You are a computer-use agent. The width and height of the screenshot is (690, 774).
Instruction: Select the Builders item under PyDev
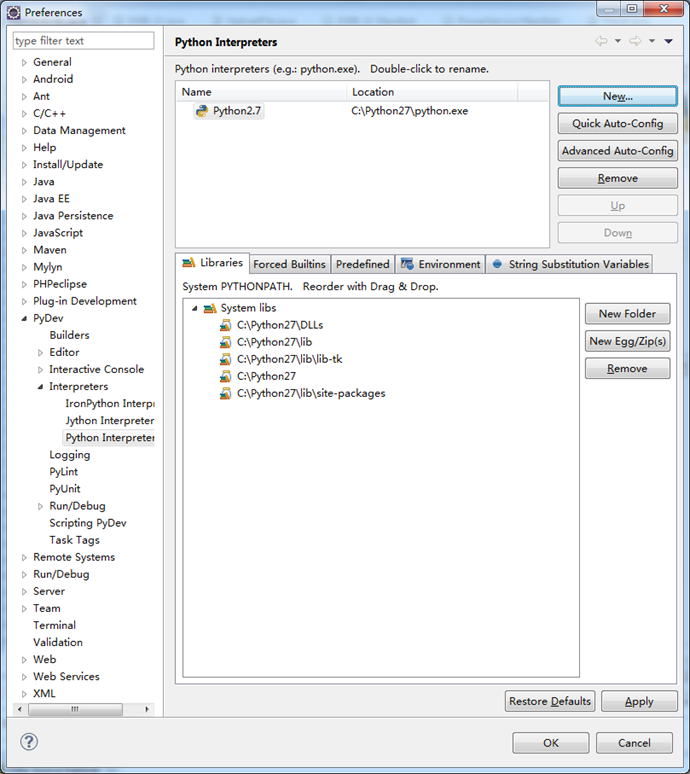pos(69,335)
